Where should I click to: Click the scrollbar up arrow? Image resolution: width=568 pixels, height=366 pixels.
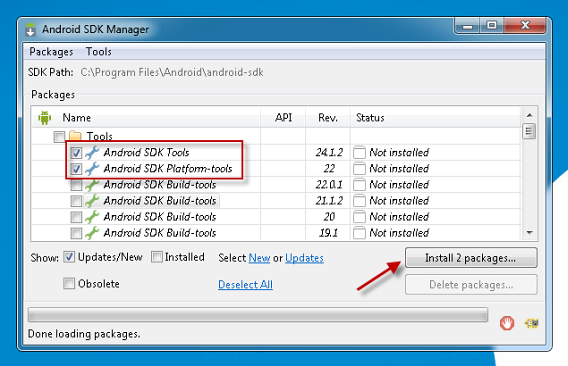(530, 115)
